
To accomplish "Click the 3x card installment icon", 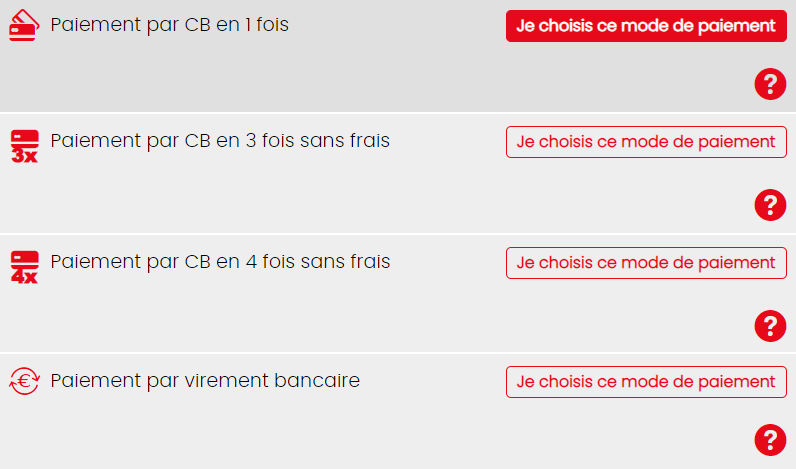I will click(x=24, y=146).
